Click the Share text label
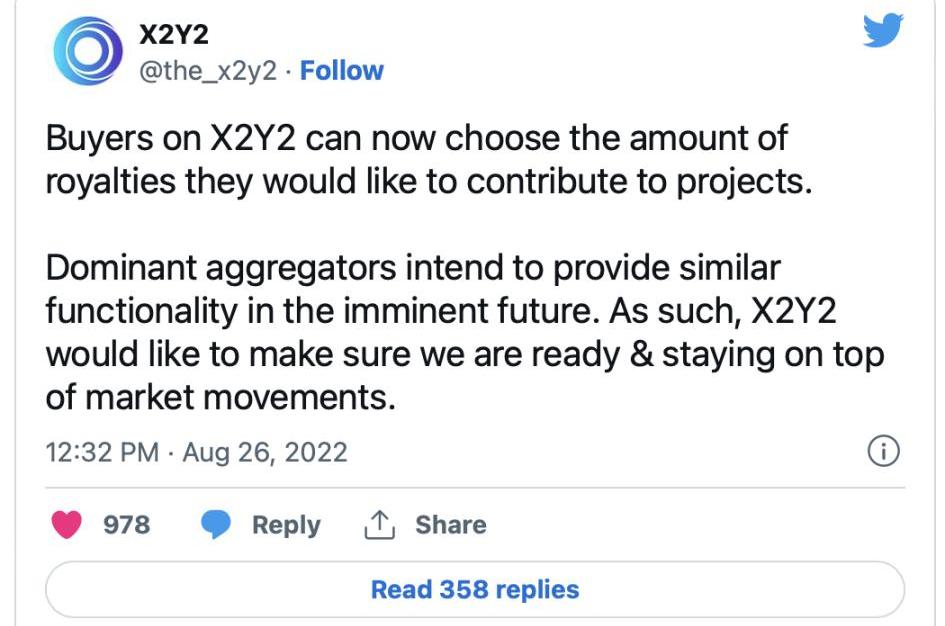The width and height of the screenshot is (945, 626). click(450, 525)
